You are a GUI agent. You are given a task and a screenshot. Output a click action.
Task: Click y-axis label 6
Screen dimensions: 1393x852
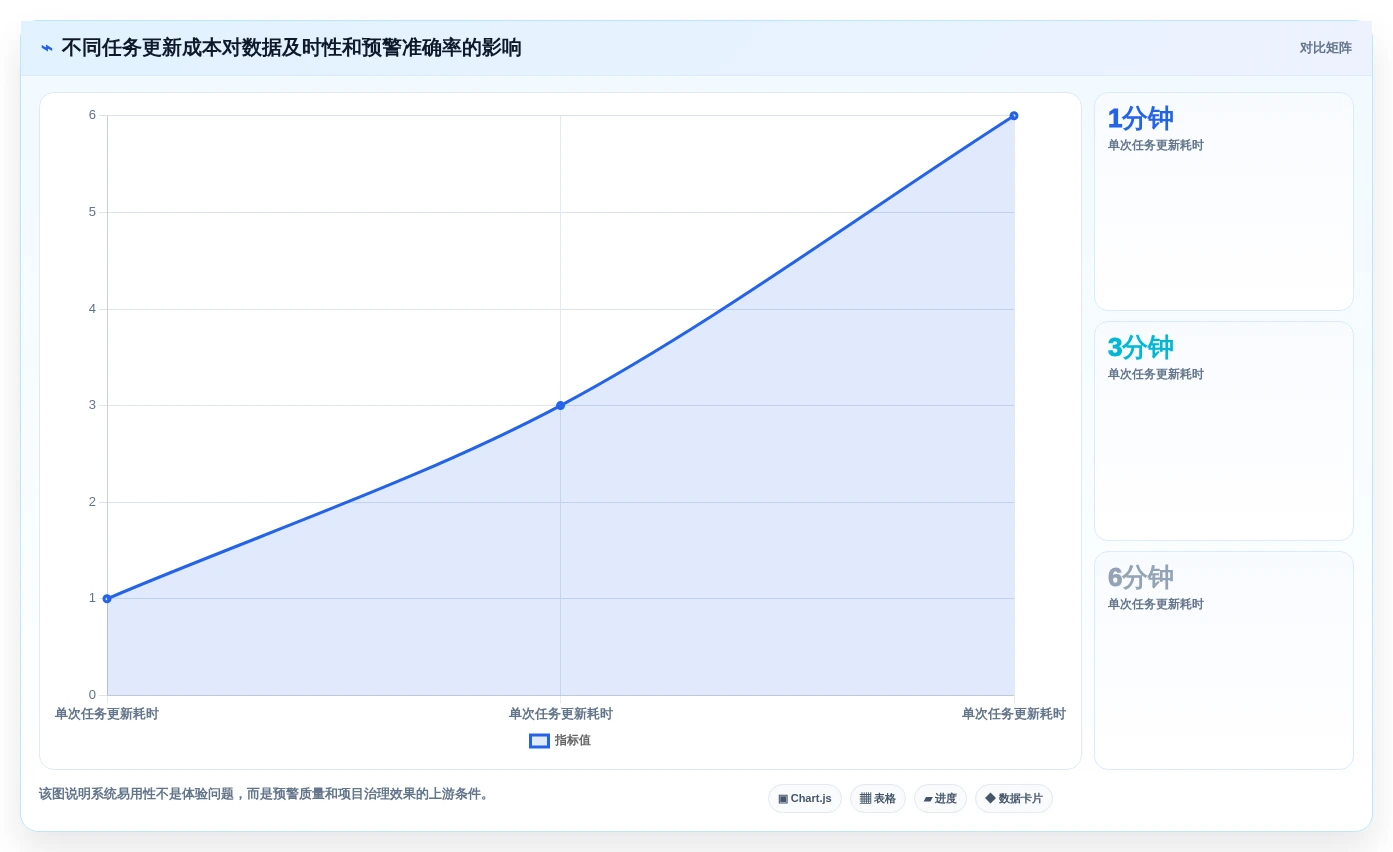coord(92,115)
